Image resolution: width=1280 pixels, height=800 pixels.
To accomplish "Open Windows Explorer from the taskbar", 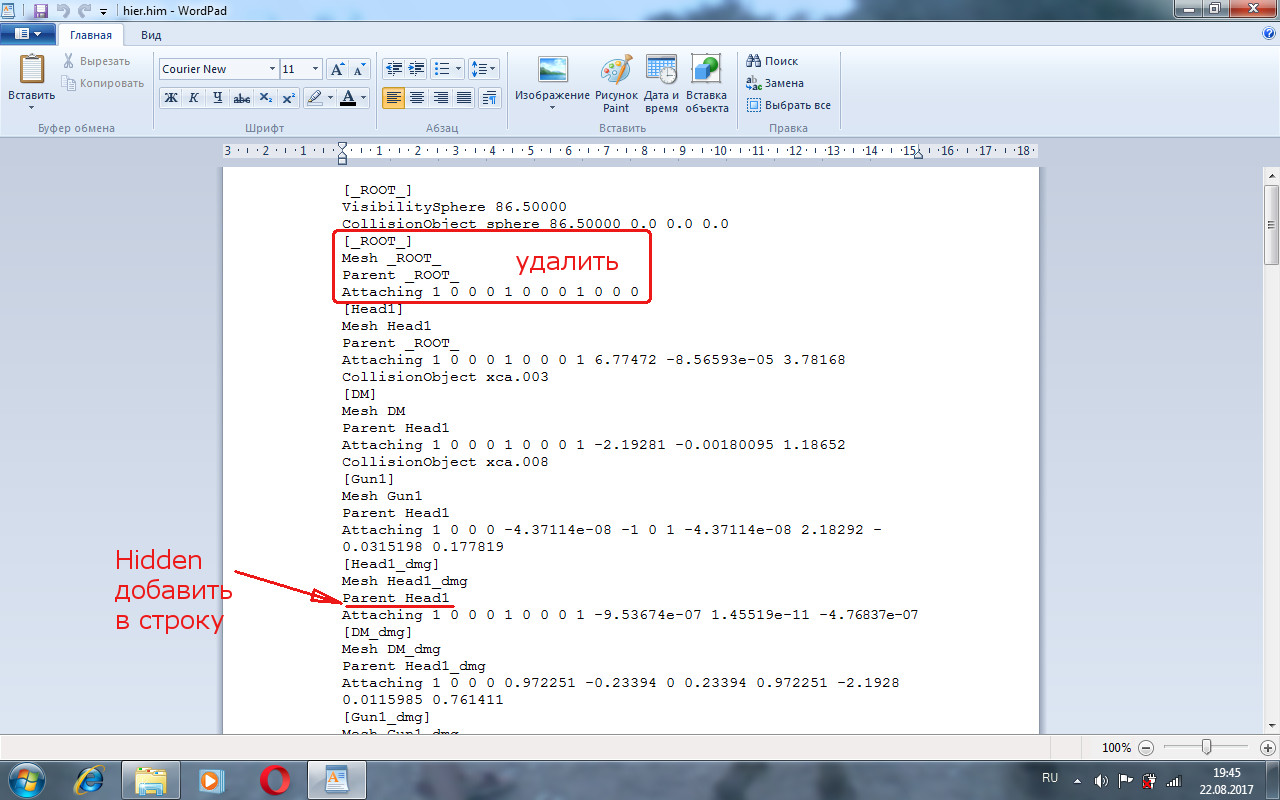I will click(x=151, y=779).
